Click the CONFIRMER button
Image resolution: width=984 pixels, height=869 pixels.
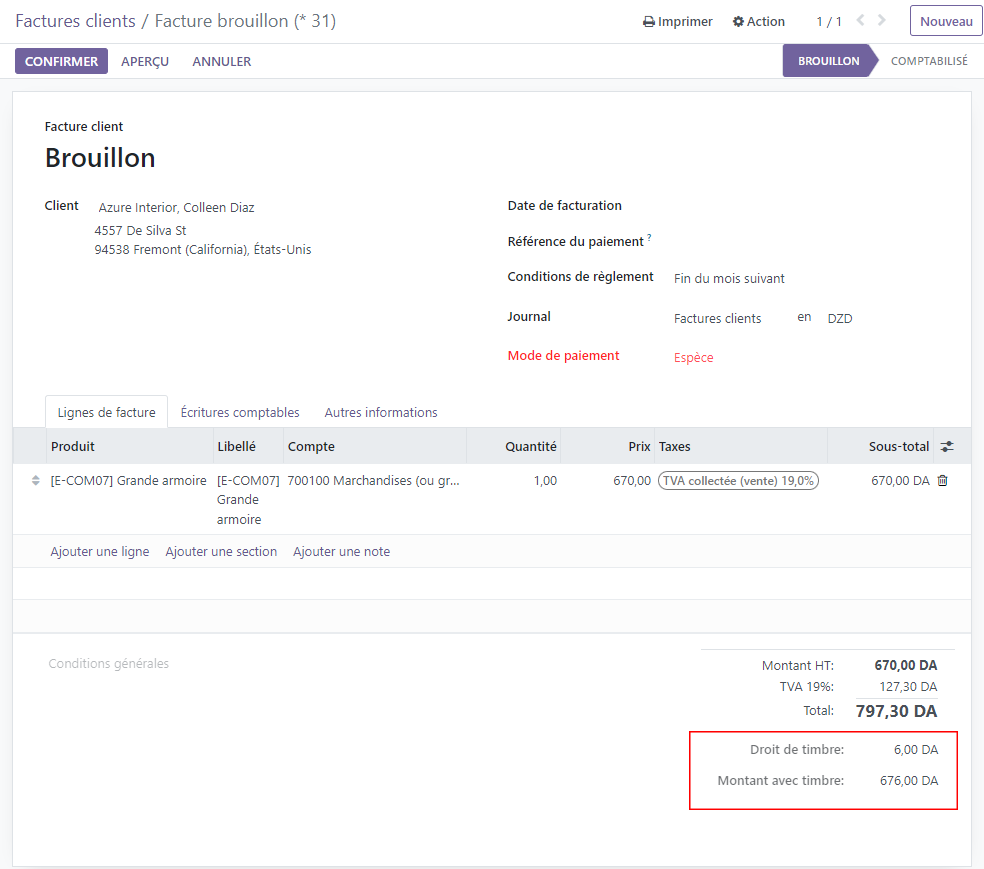click(62, 61)
